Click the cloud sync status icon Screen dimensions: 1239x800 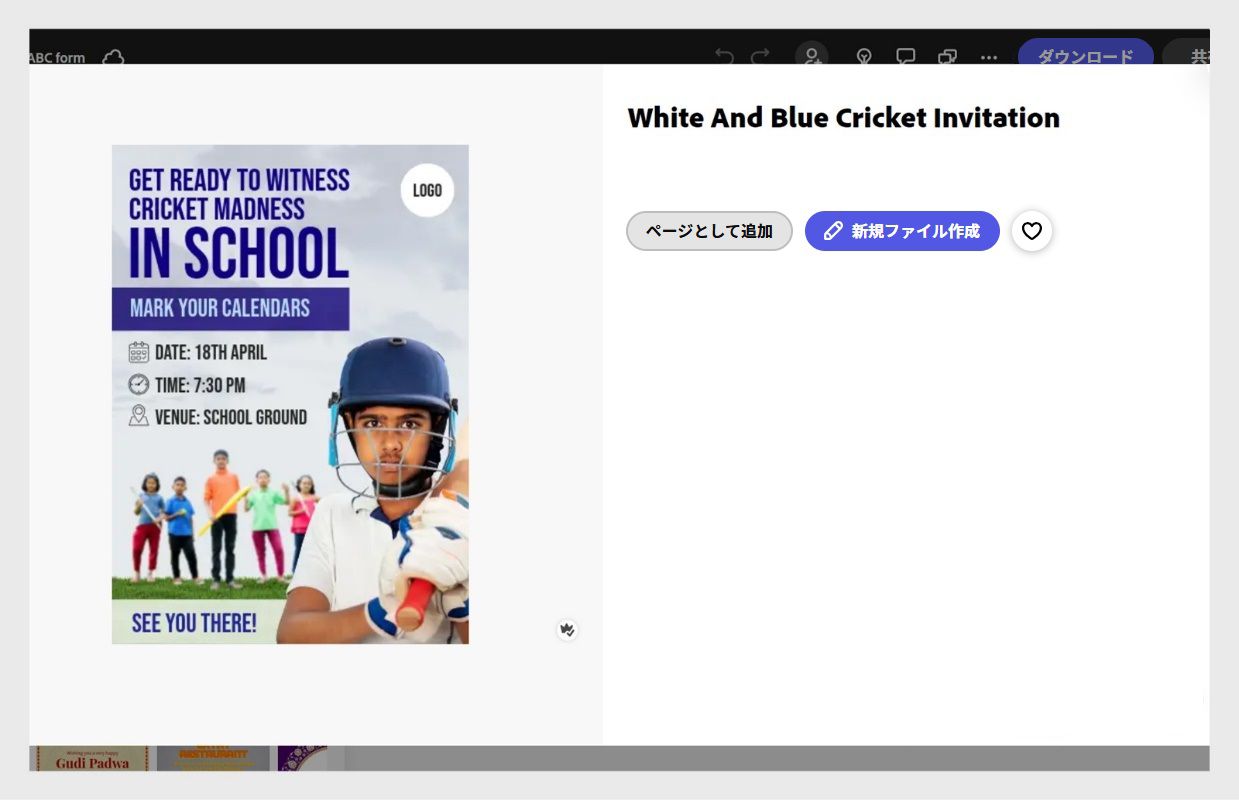(113, 57)
